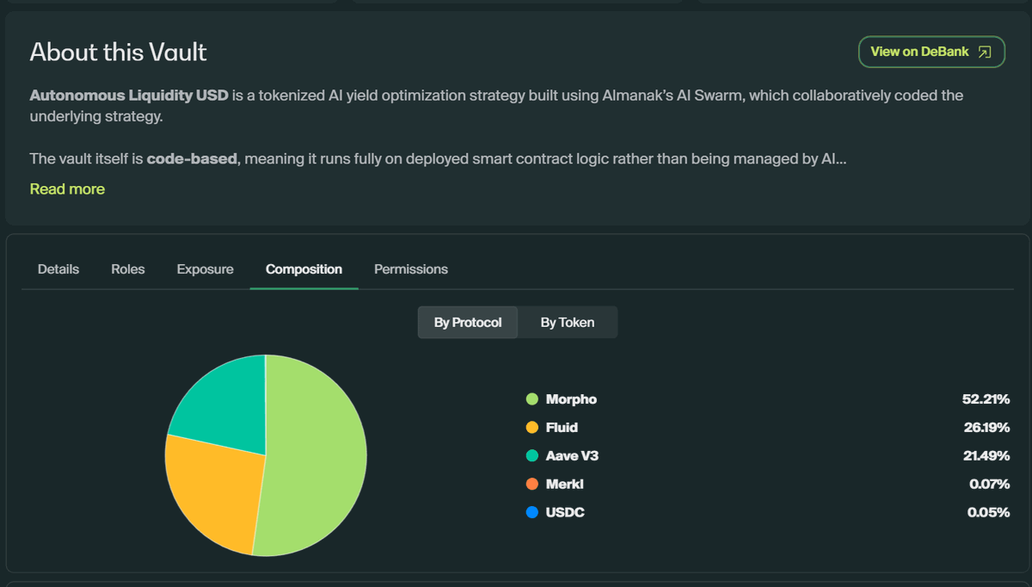Click the yellow Fluid legend dot
1032x587 pixels.
(532, 427)
